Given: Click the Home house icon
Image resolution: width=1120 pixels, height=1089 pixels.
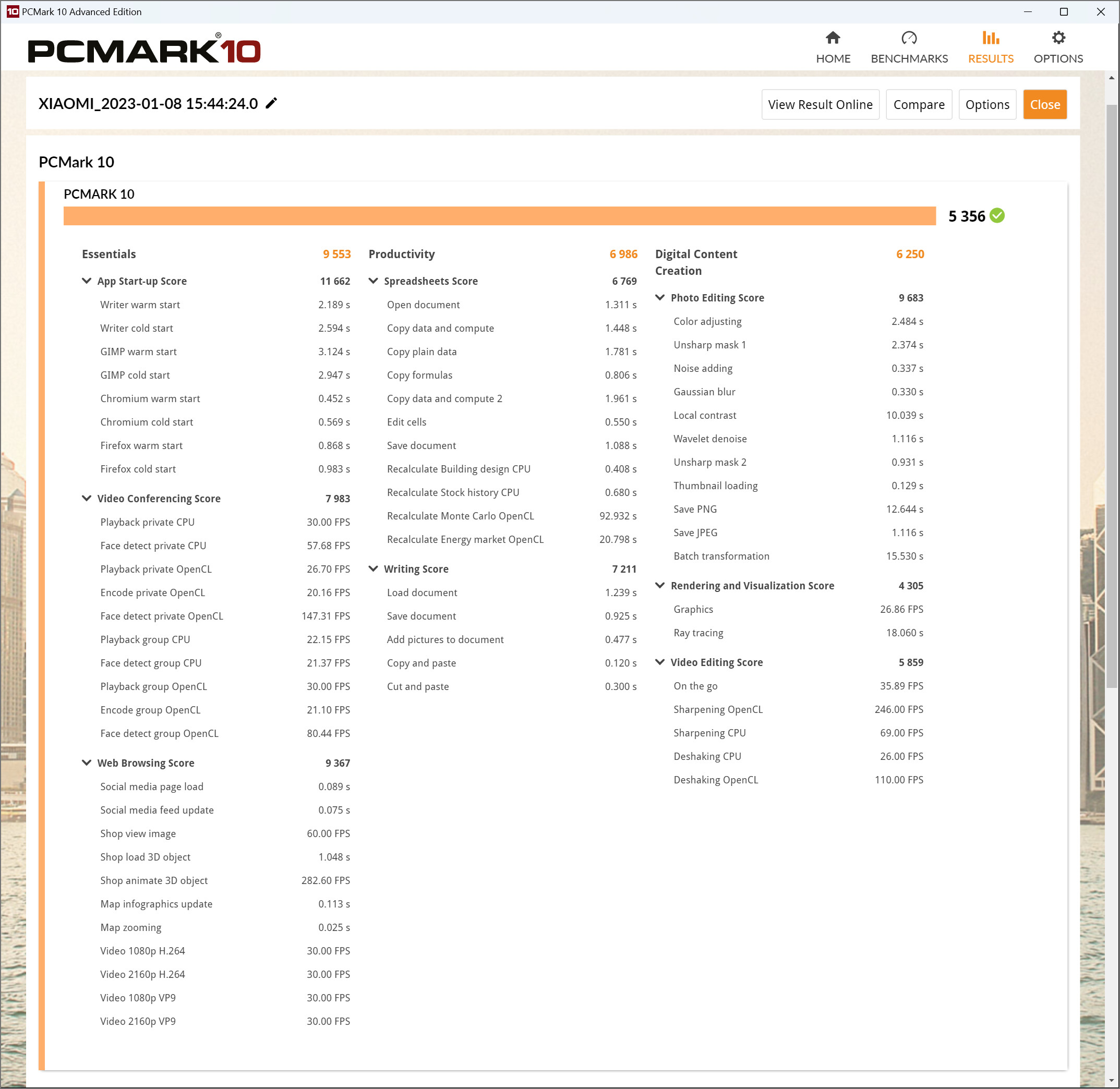Looking at the screenshot, I should point(833,38).
